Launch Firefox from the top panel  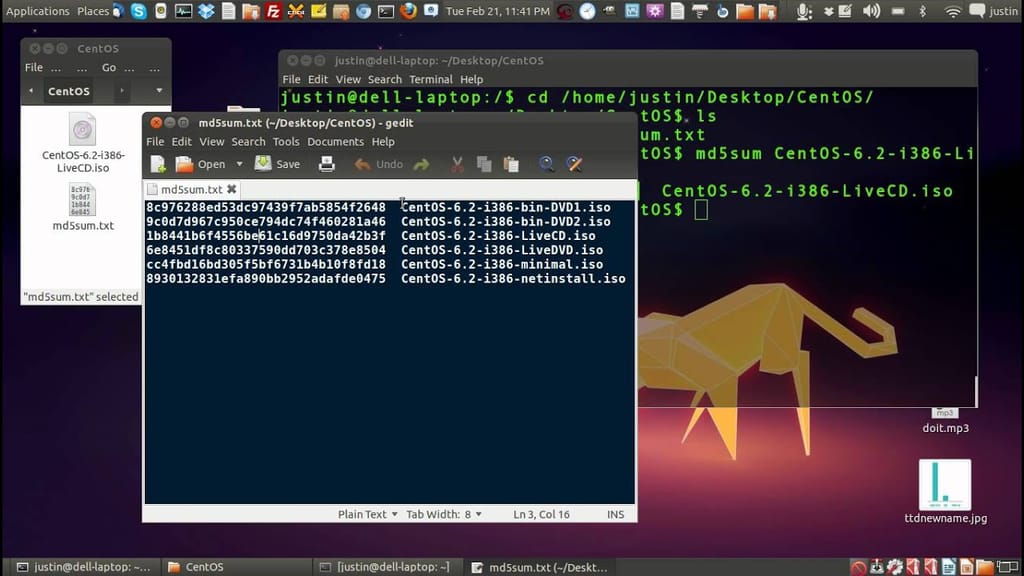pos(408,11)
